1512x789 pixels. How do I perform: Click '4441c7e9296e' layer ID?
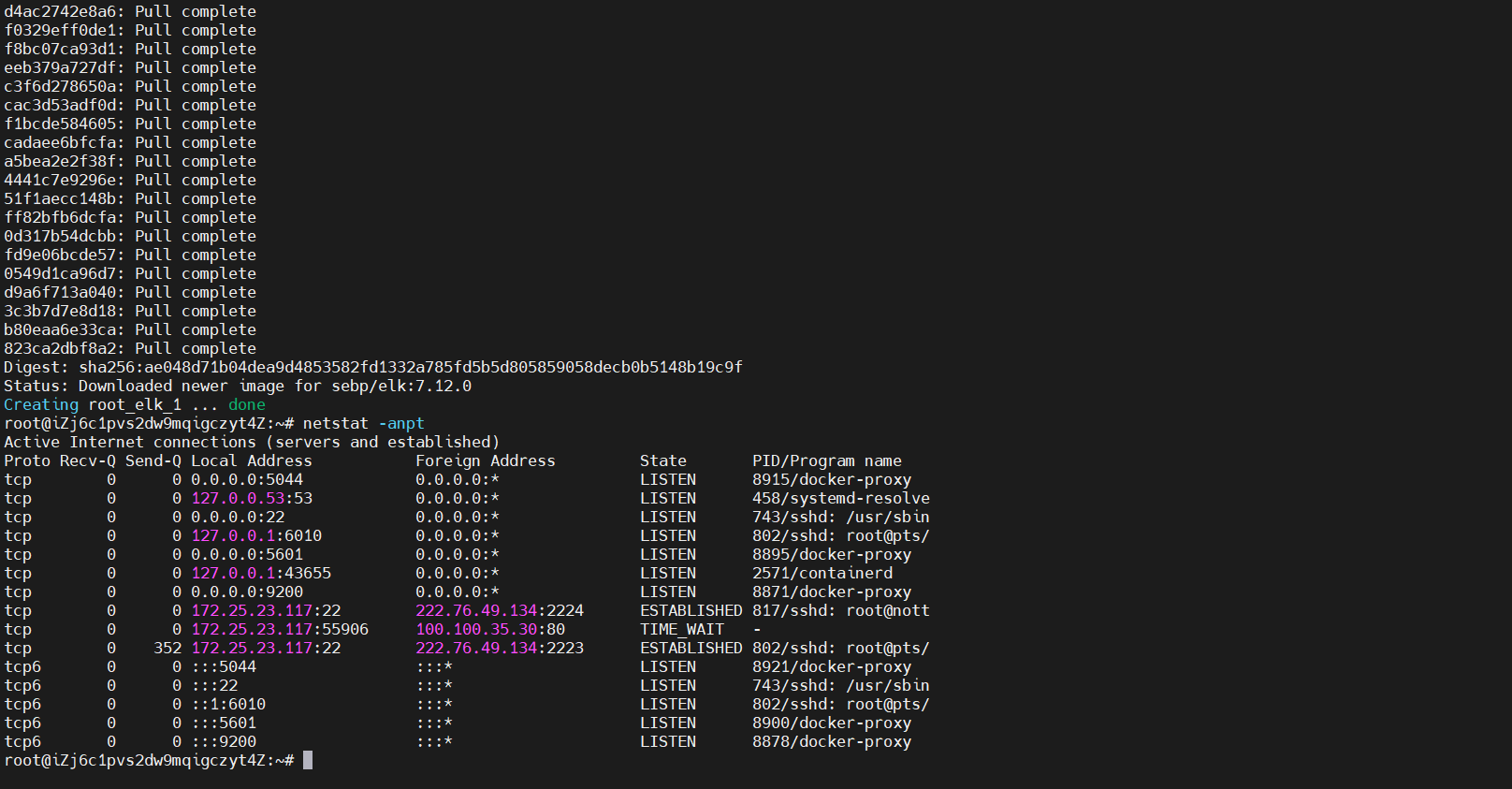60,180
